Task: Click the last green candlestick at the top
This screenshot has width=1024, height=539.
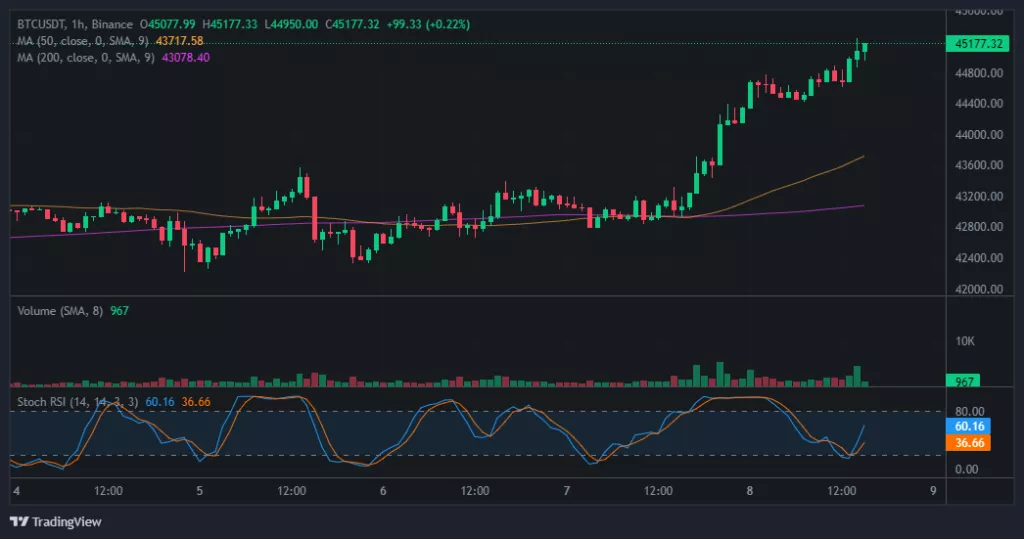Action: pyautogui.click(x=865, y=47)
